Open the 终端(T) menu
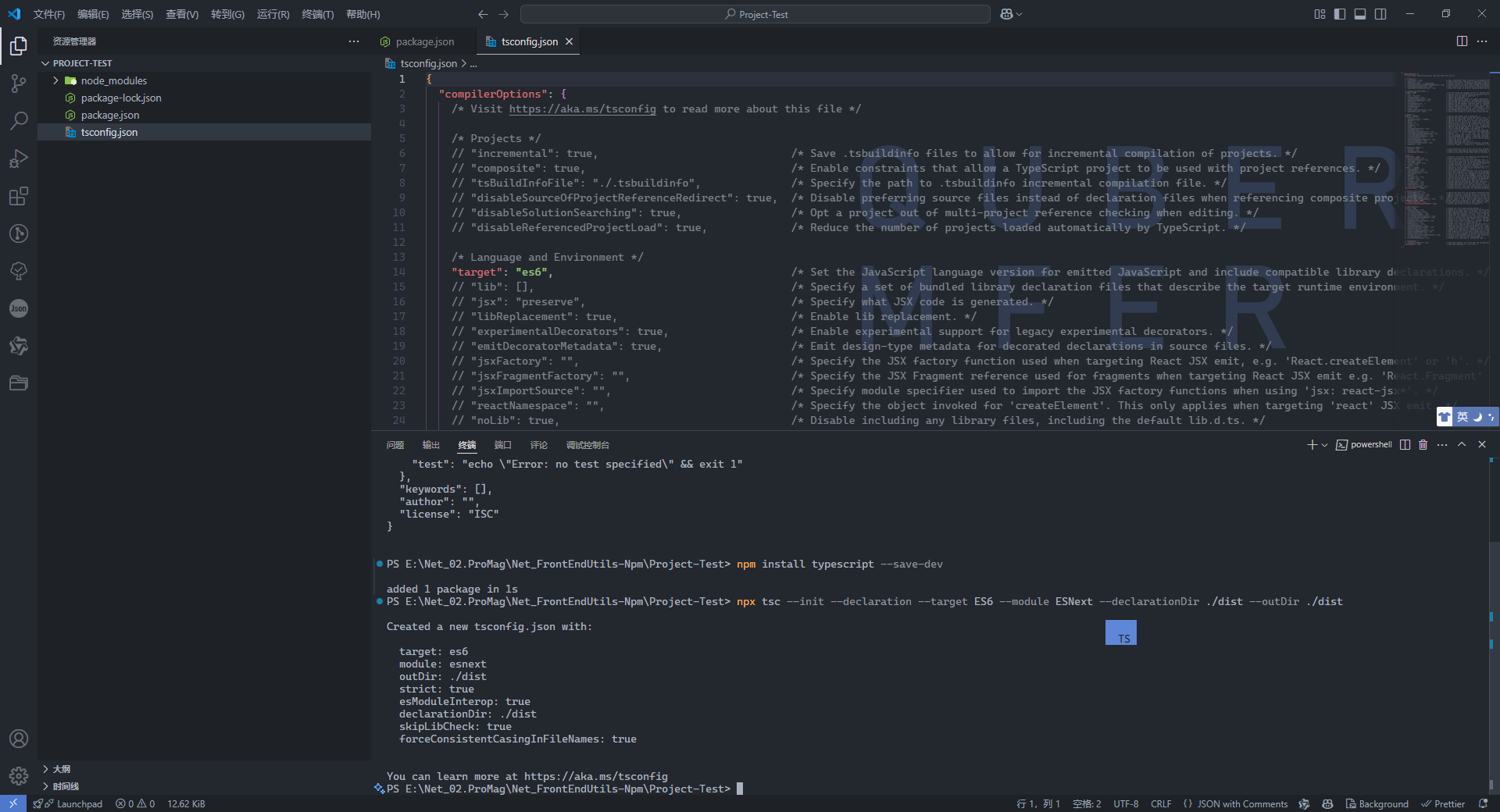This screenshot has width=1500, height=812. [x=317, y=14]
